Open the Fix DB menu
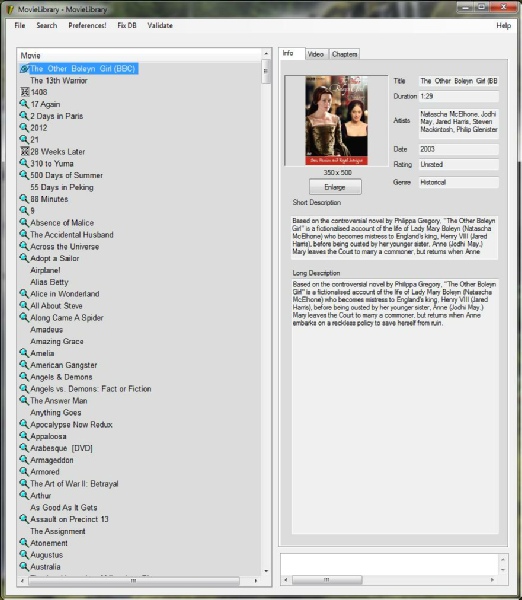The width and height of the screenshot is (522, 600). pyautogui.click(x=127, y=25)
